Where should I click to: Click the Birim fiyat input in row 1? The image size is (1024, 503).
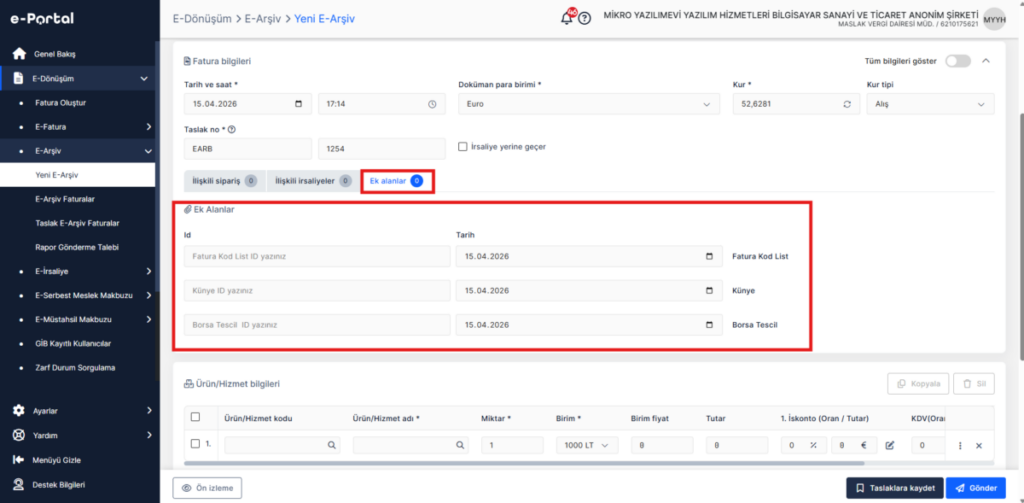(662, 445)
